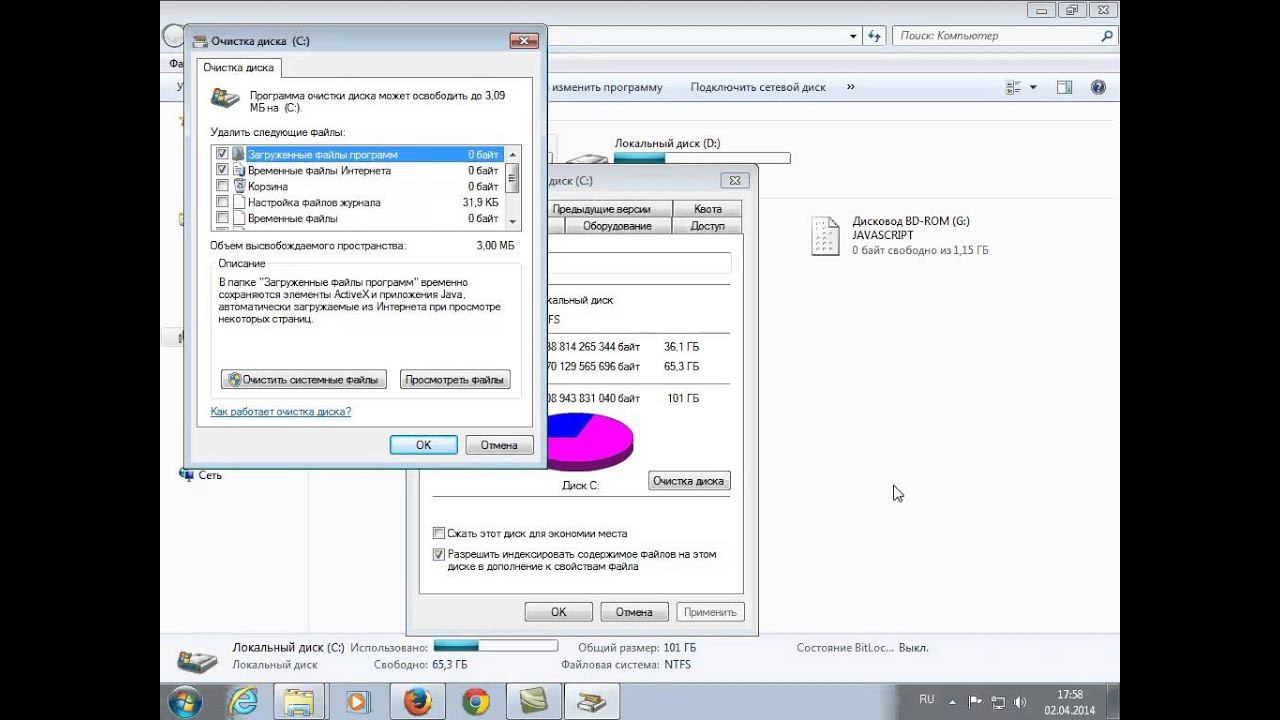Viewport: 1280px width, 720px height.
Task: Click Отмена in the Properties window
Action: click(634, 612)
